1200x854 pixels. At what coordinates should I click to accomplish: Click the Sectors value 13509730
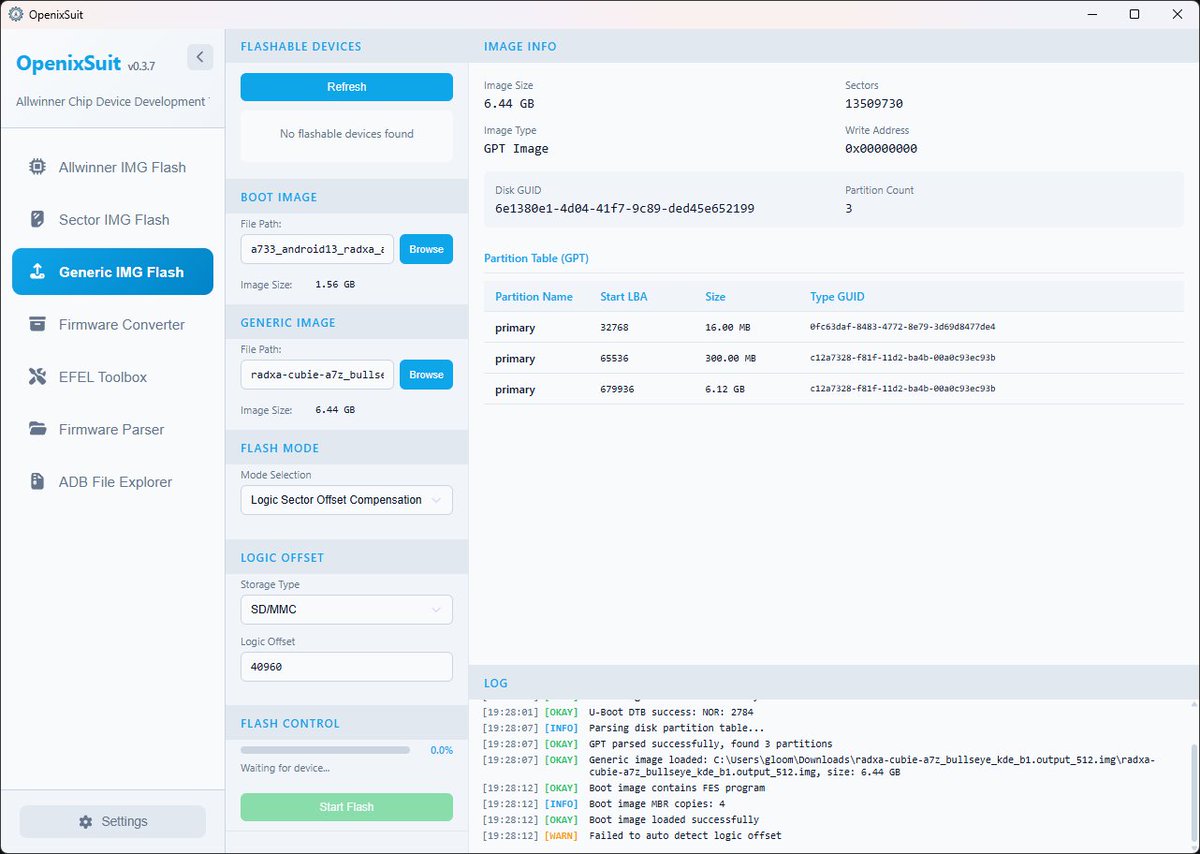click(874, 104)
